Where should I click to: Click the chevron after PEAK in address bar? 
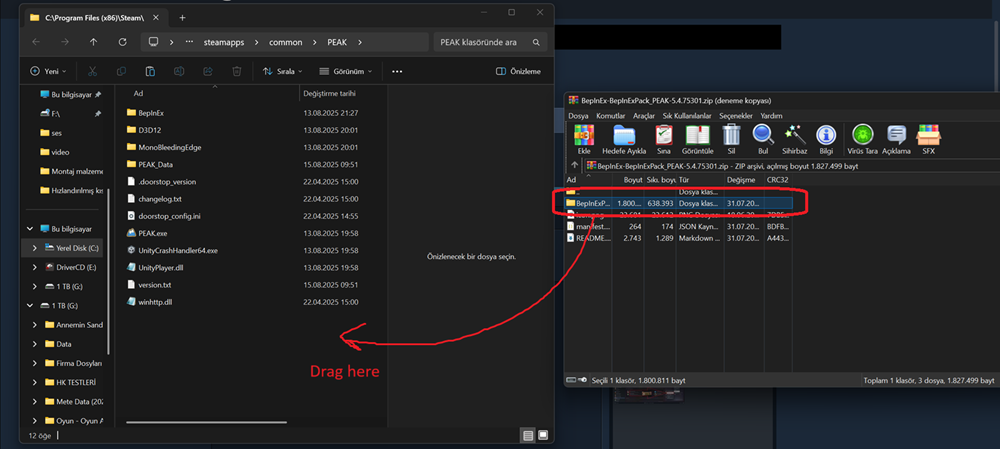point(360,43)
